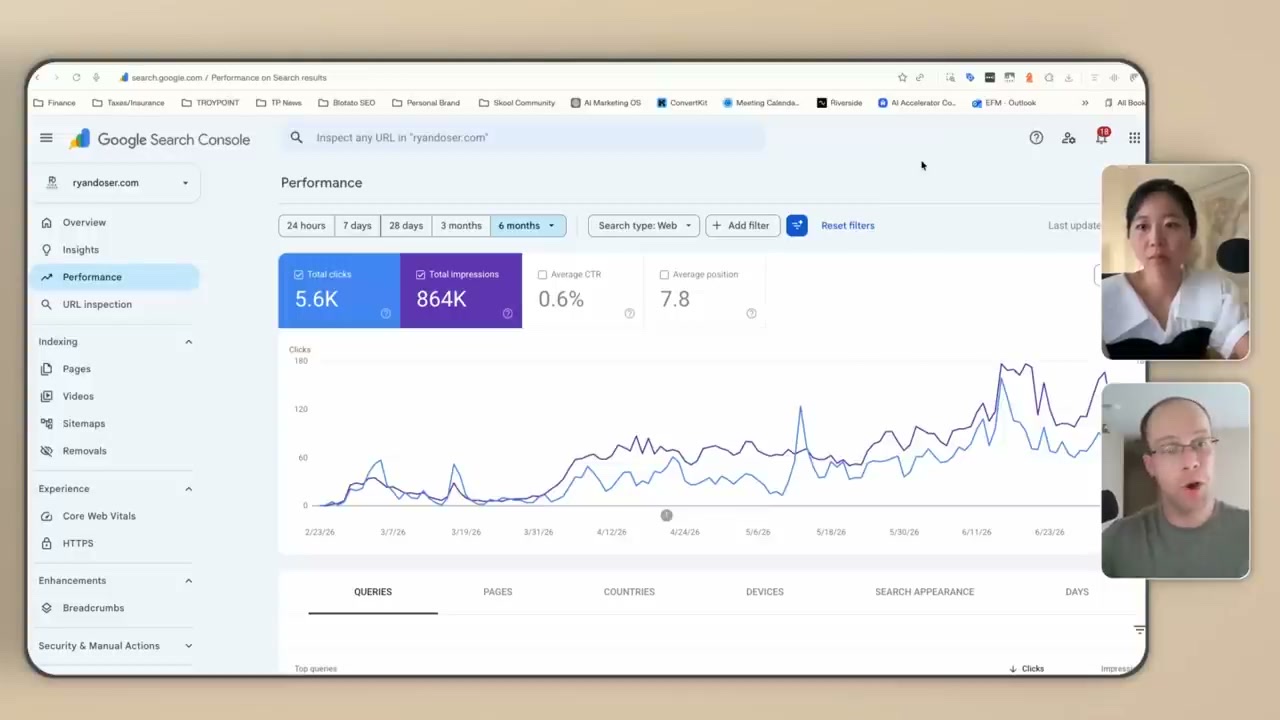Screen dimensions: 1280x720
Task: Click the table filter rows icon
Action: click(1138, 630)
